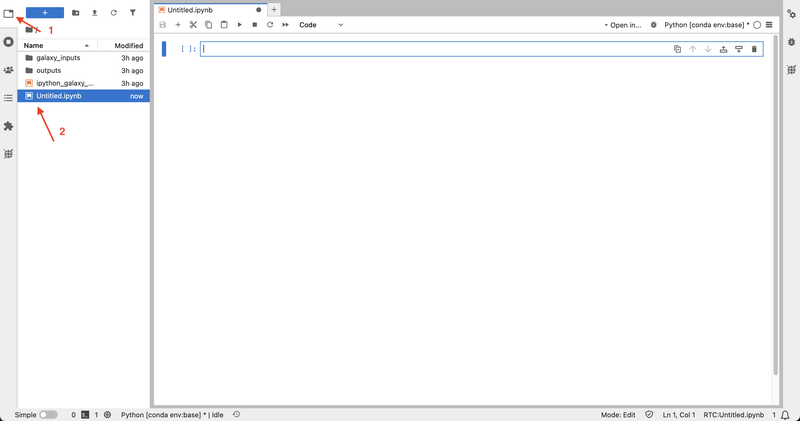Screen dimensions: 800x421
Task: Click the run cell play button
Action: point(240,25)
